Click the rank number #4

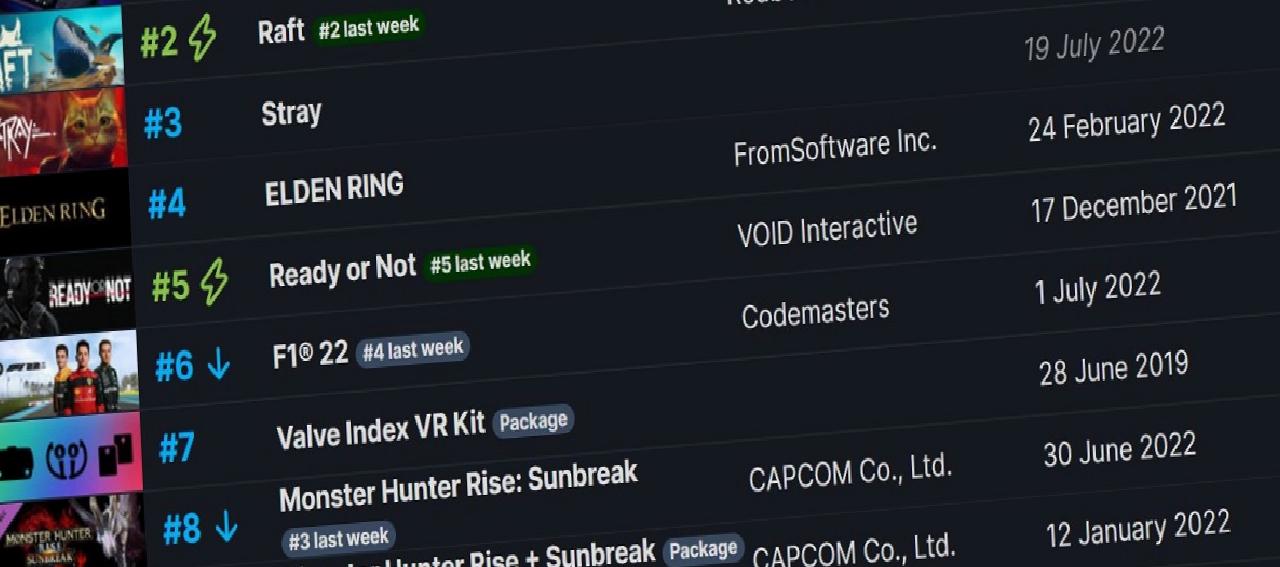pos(167,204)
